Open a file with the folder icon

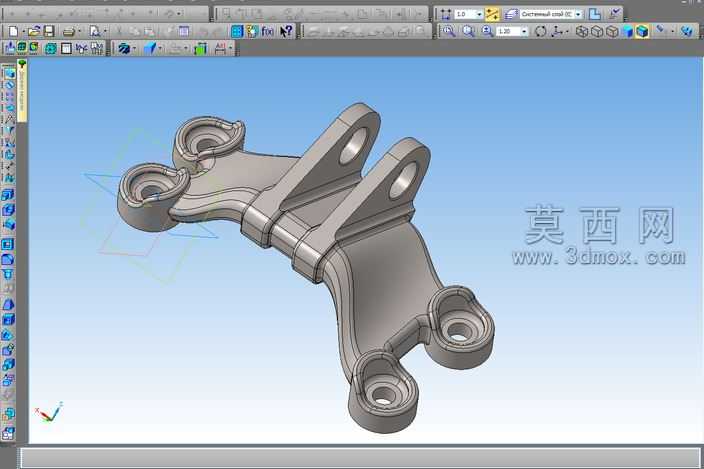point(34,31)
